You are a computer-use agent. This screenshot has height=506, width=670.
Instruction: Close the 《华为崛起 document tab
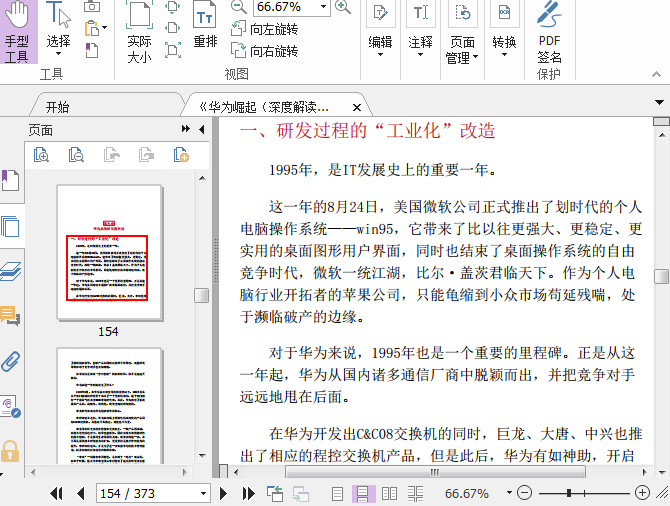[x=357, y=107]
